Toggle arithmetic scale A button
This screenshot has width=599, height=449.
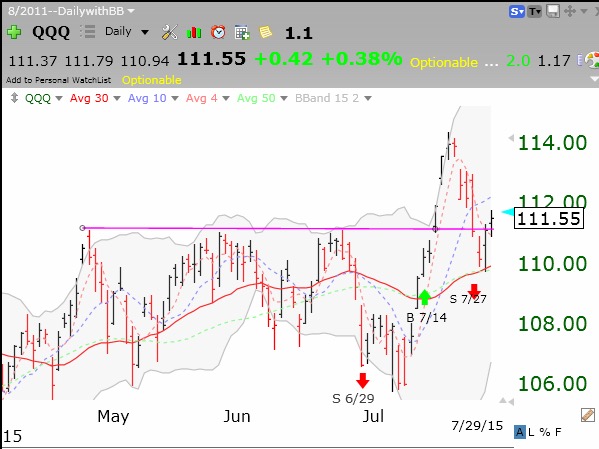click(x=520, y=432)
